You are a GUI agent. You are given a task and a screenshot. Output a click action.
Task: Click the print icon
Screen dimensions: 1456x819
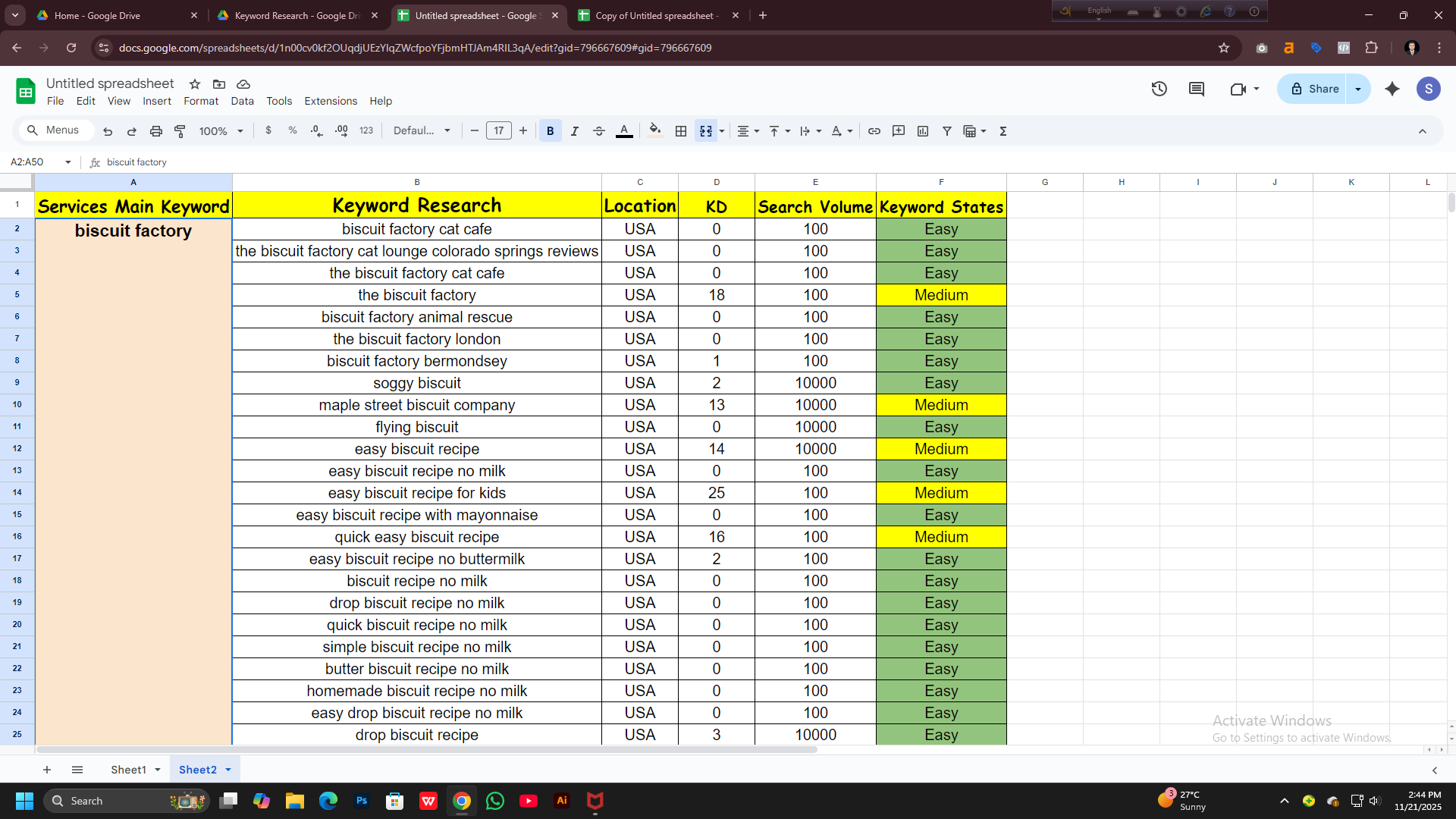155,131
